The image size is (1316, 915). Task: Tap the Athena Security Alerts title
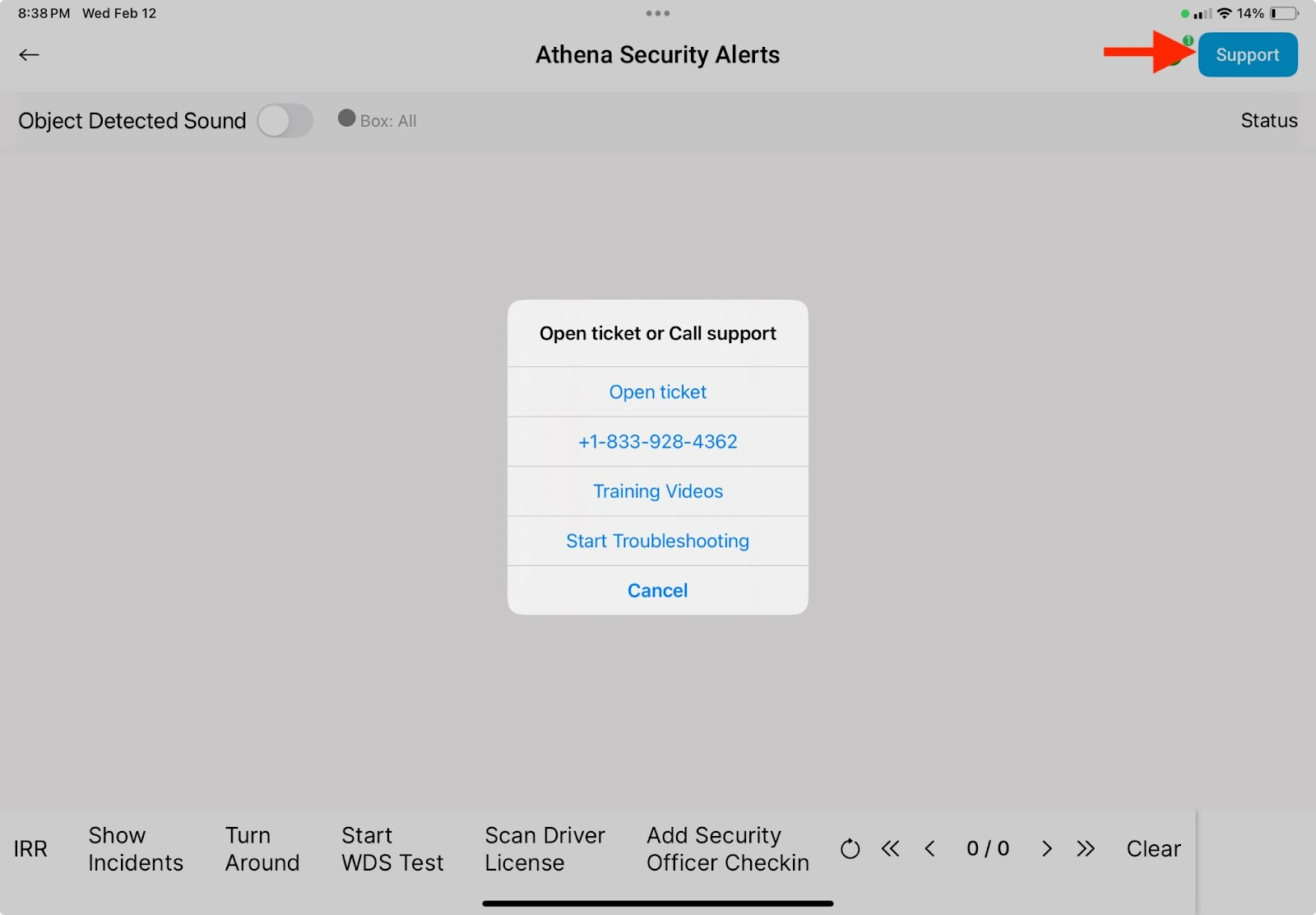[658, 54]
